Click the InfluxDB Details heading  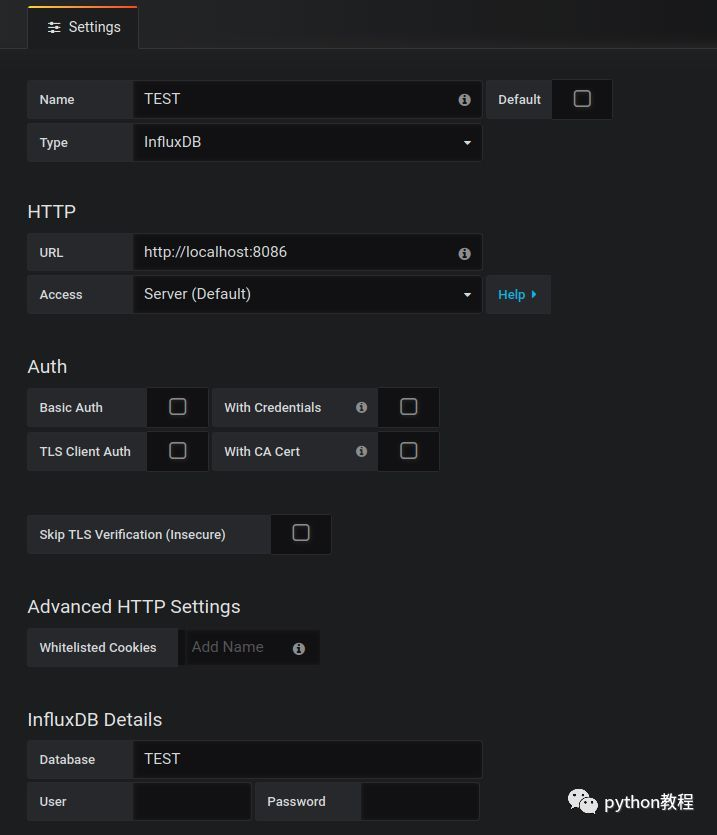point(95,720)
